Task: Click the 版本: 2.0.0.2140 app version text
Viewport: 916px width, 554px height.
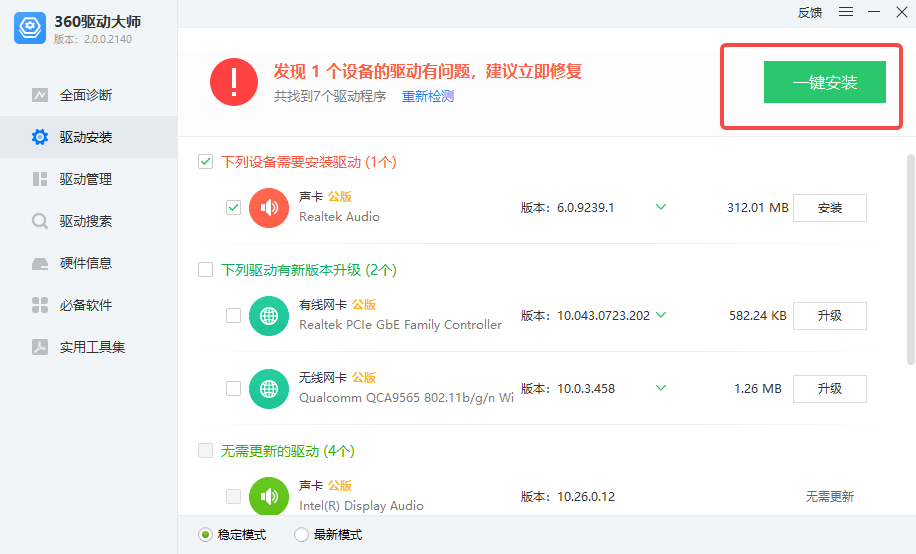Action: [93, 39]
